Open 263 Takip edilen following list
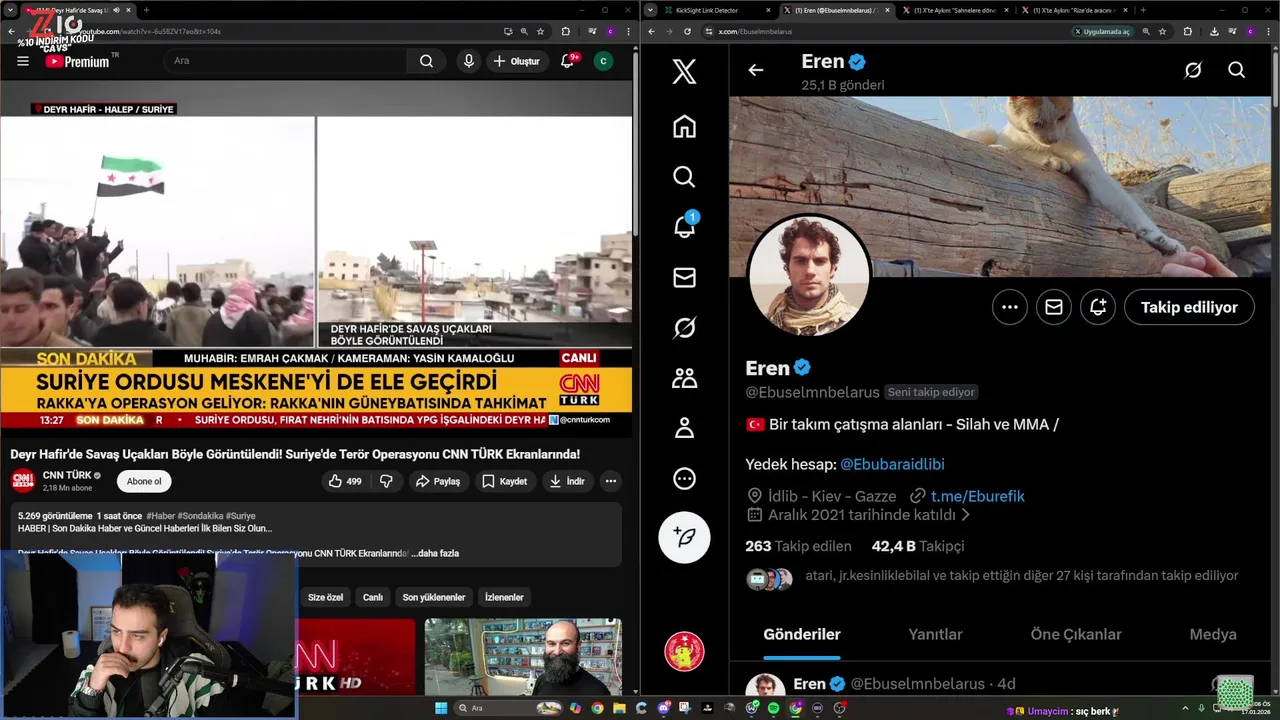The image size is (1280, 720). tap(798, 546)
